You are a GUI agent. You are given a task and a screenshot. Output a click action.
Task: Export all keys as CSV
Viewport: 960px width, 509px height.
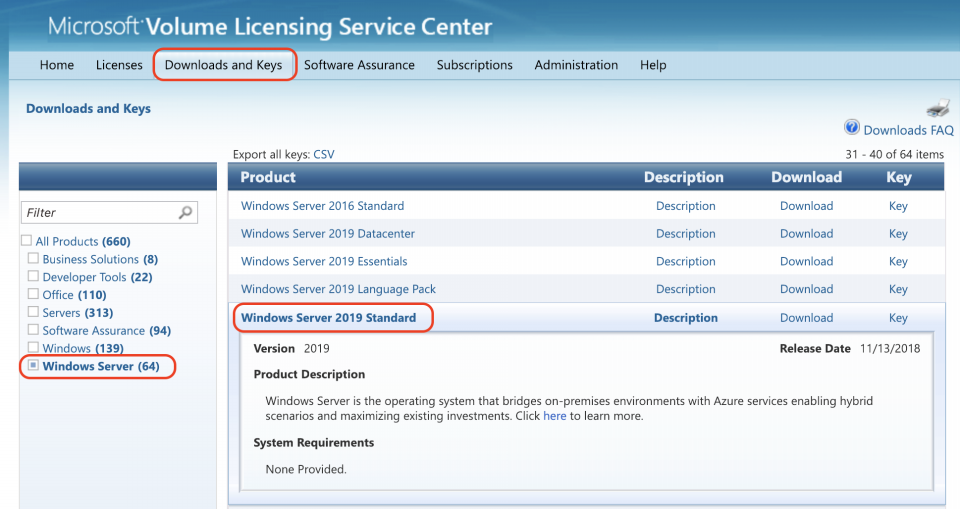324,155
